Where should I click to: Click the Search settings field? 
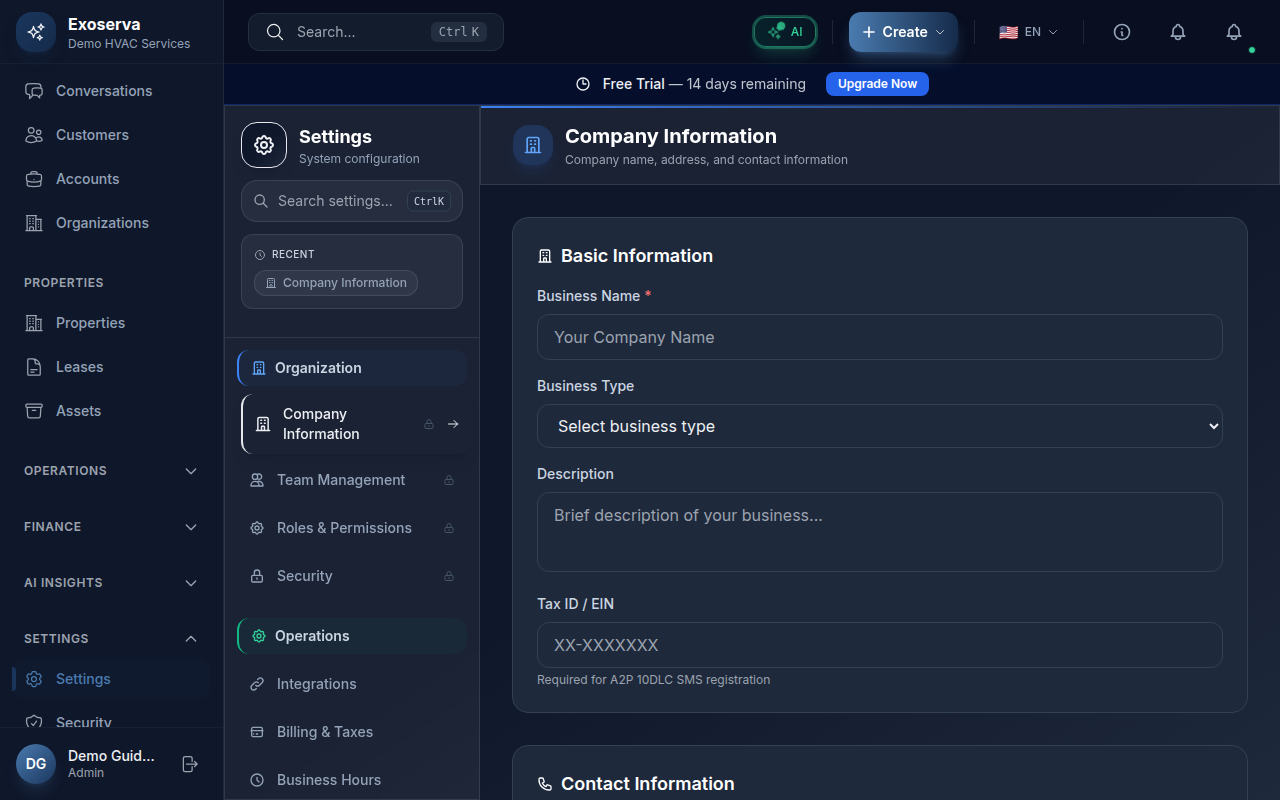pos(335,201)
